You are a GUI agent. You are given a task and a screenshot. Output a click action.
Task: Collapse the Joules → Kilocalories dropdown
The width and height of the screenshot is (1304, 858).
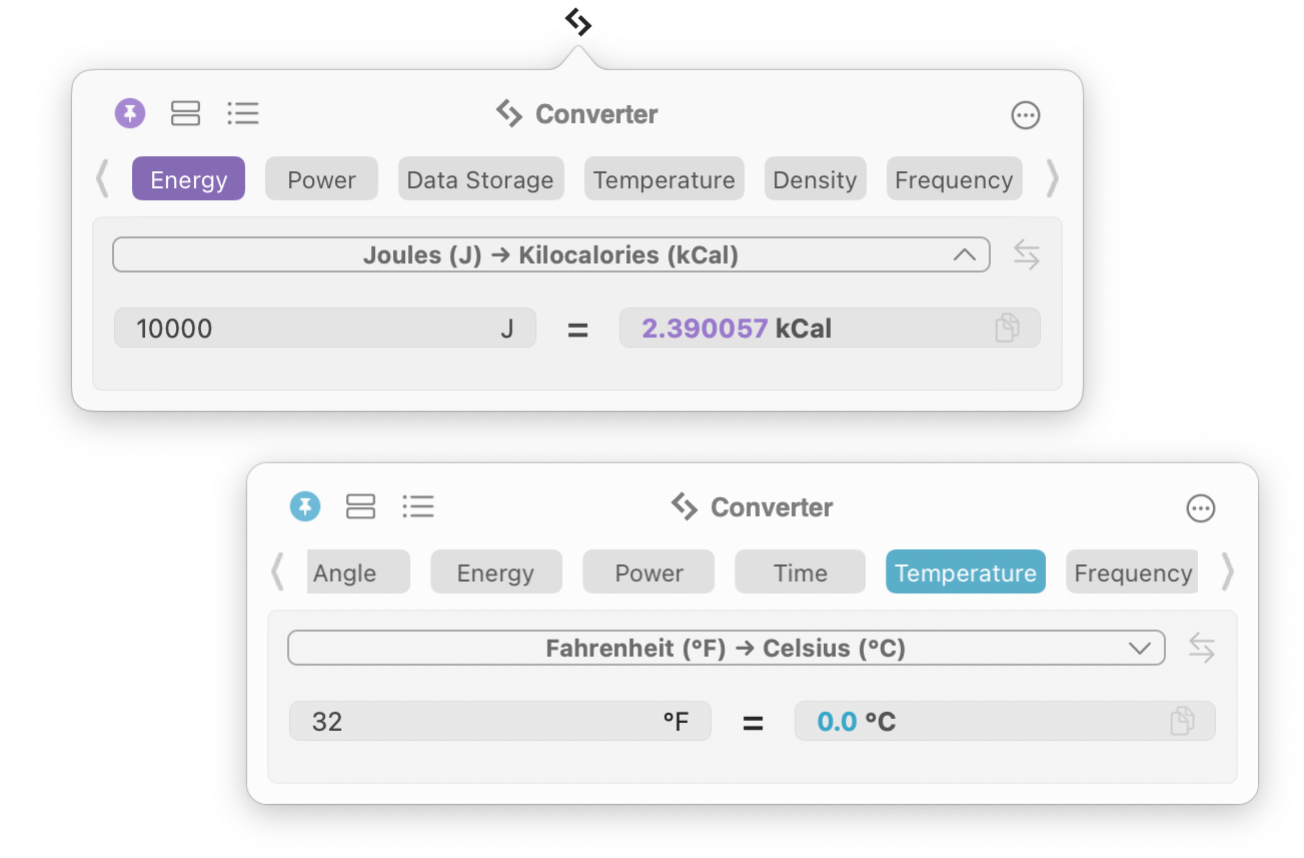pos(964,255)
